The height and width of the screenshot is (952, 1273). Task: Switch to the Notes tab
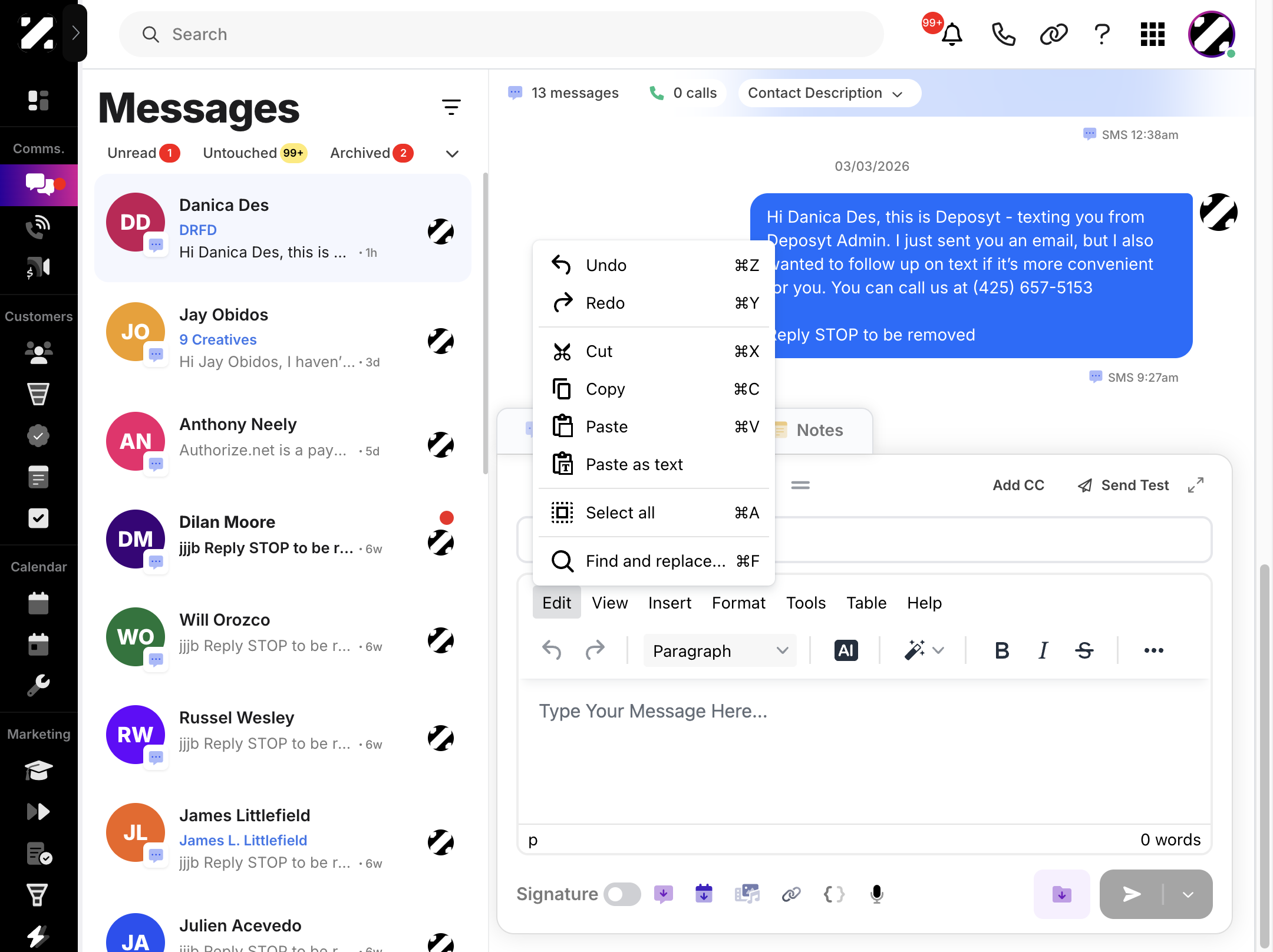[819, 430]
